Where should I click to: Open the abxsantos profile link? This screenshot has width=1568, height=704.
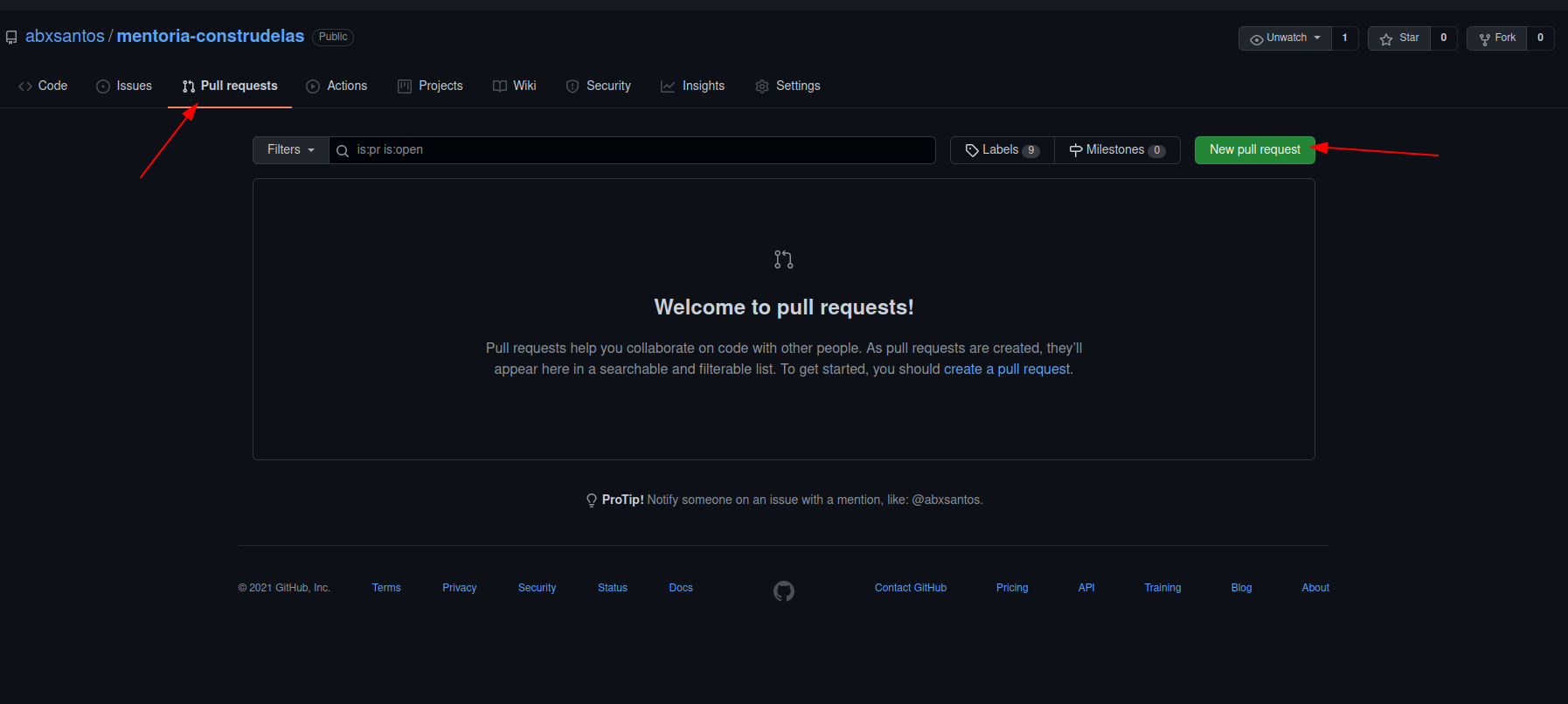(x=65, y=36)
